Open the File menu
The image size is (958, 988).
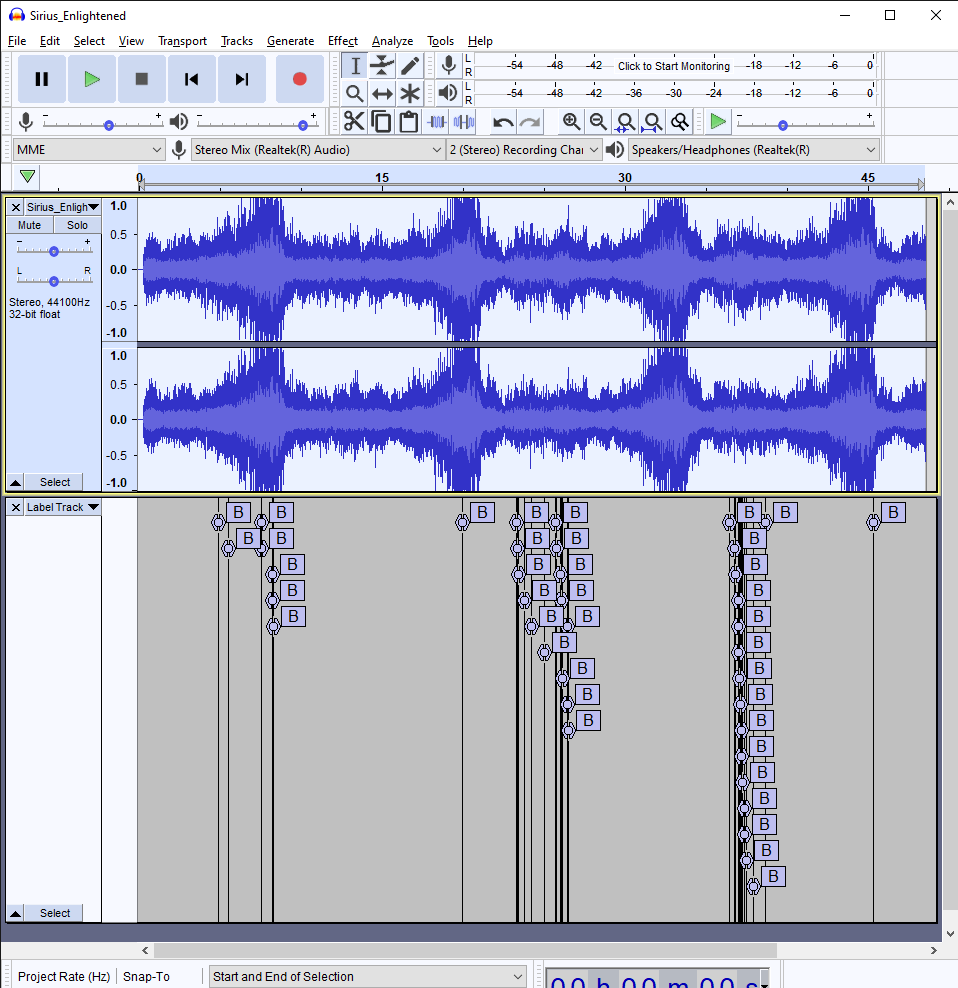(x=17, y=41)
